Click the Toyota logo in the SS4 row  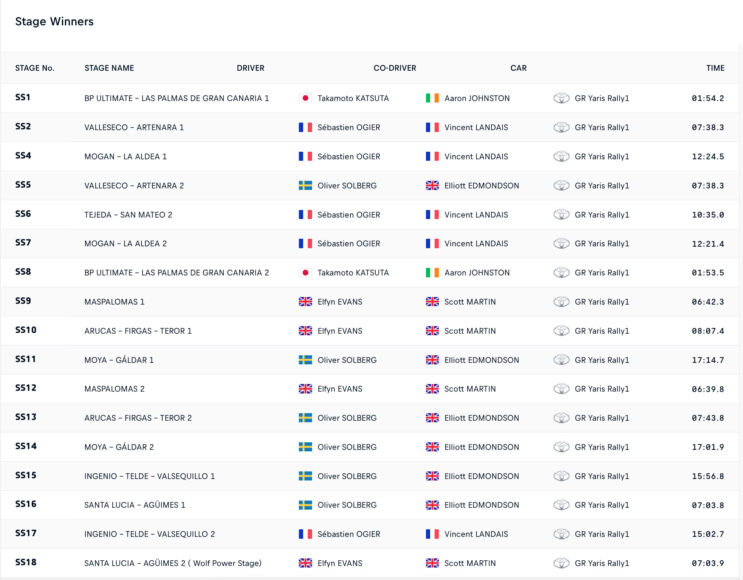[561, 156]
